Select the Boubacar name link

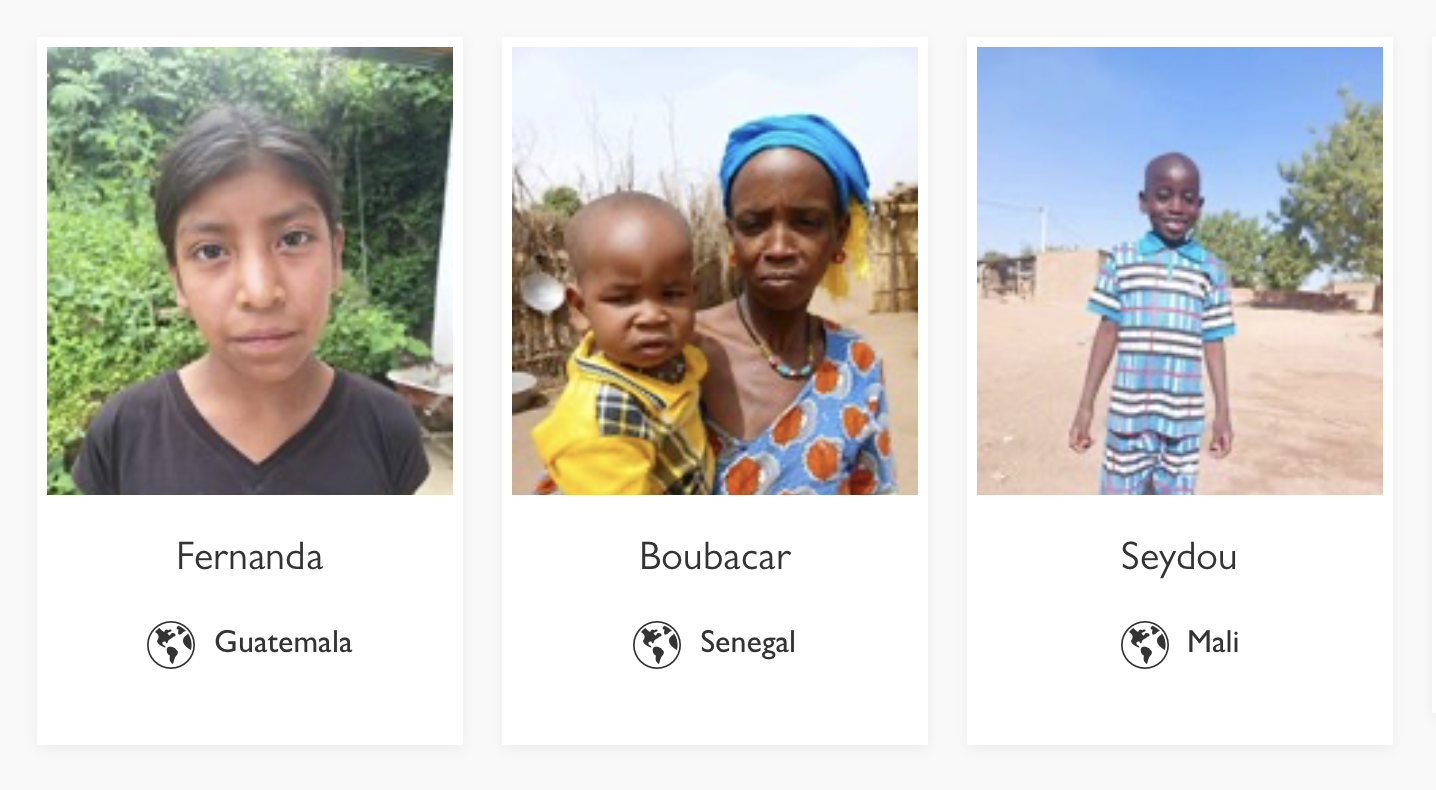pyautogui.click(x=715, y=557)
